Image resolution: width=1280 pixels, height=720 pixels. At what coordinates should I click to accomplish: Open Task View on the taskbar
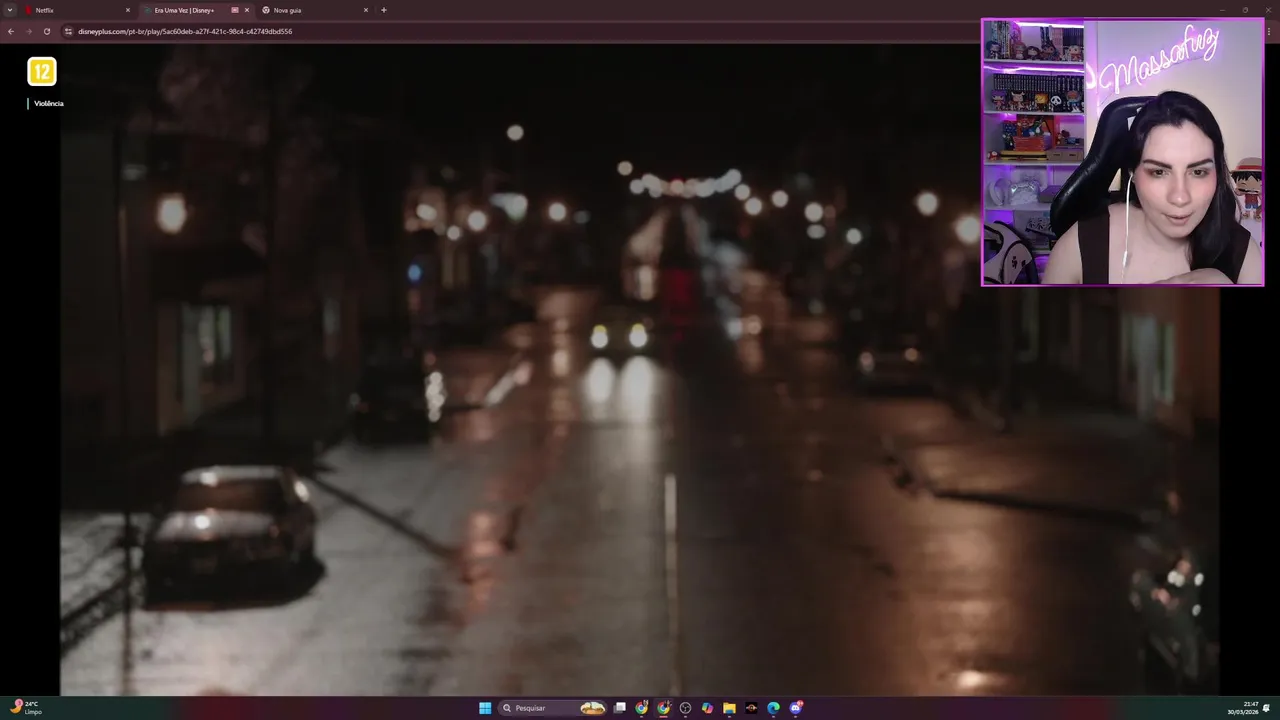click(620, 708)
